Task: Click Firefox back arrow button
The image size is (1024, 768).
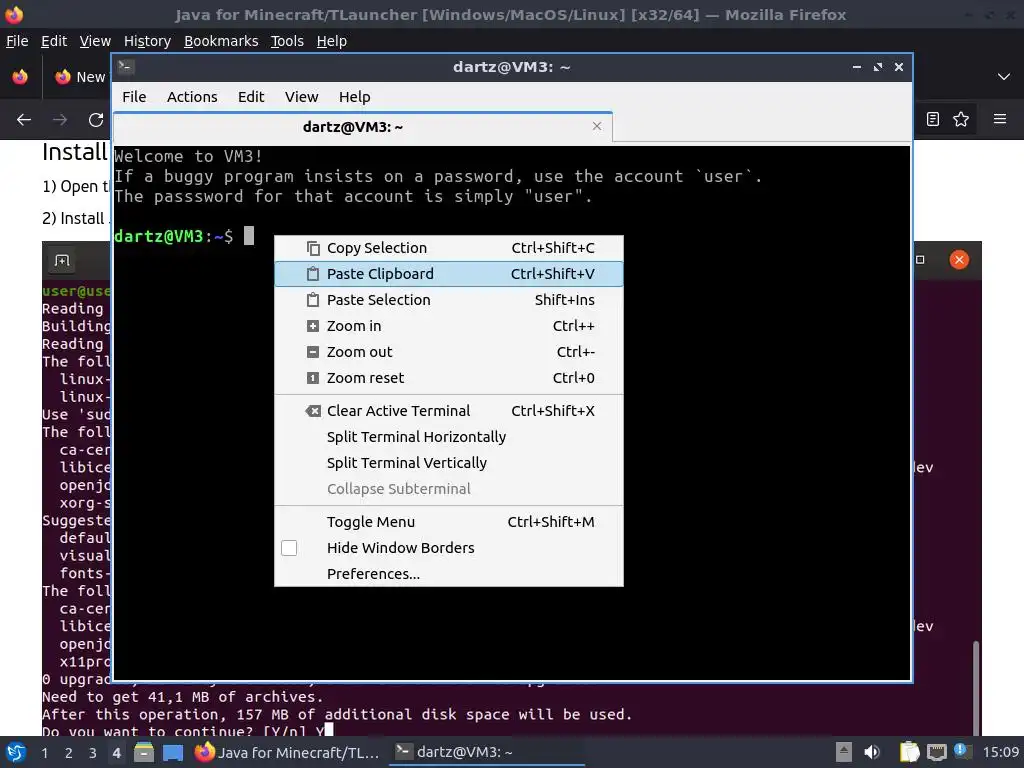Action: (24, 120)
